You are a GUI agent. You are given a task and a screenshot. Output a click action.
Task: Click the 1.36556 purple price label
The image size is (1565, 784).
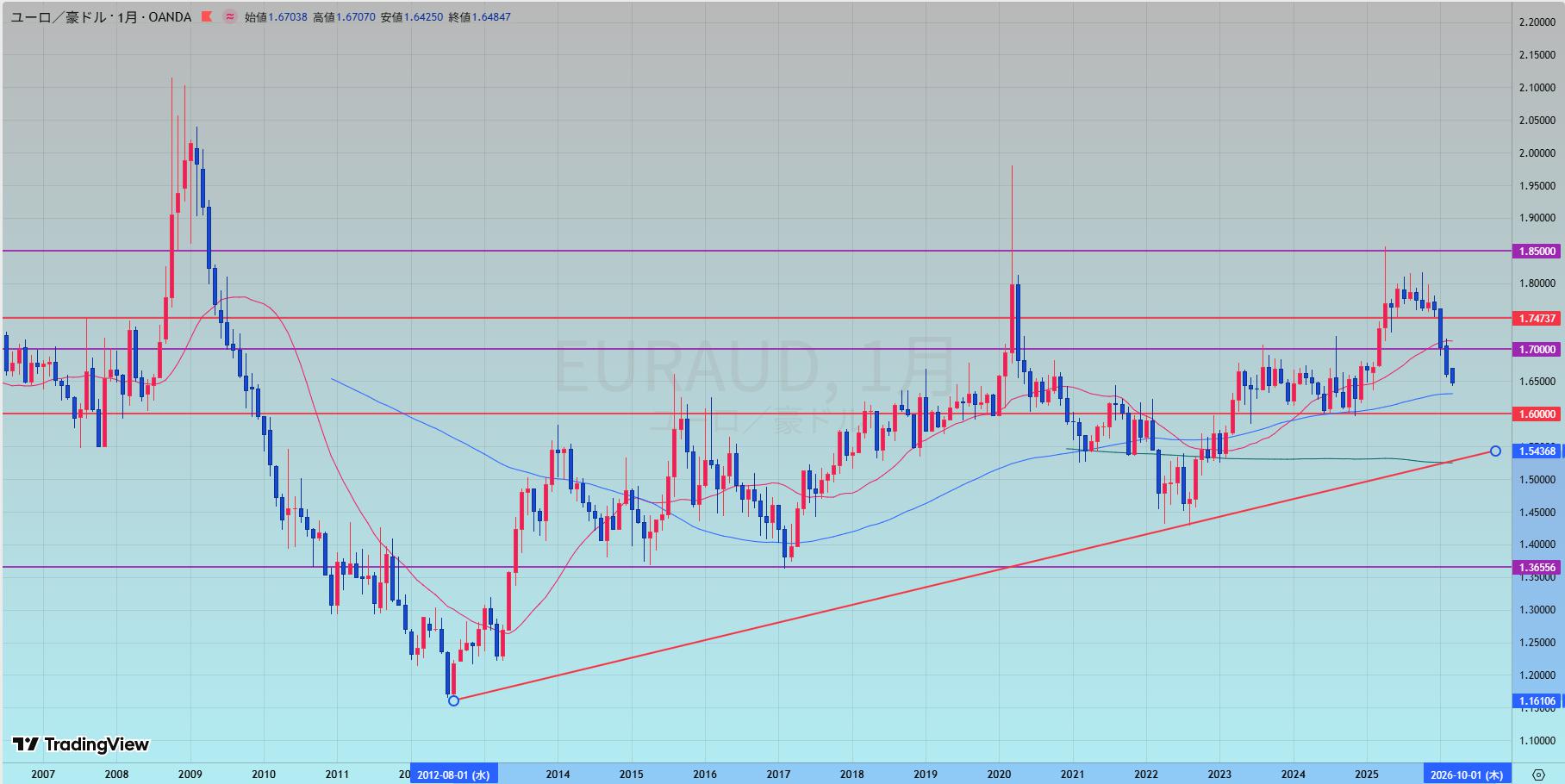tap(1537, 568)
